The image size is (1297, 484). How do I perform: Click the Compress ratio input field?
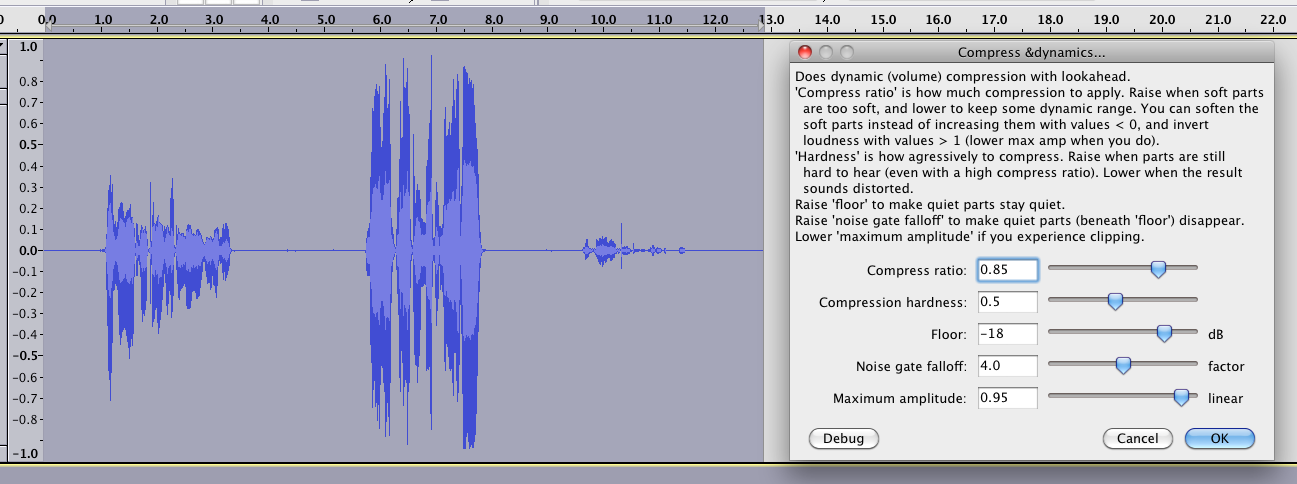coord(1007,270)
